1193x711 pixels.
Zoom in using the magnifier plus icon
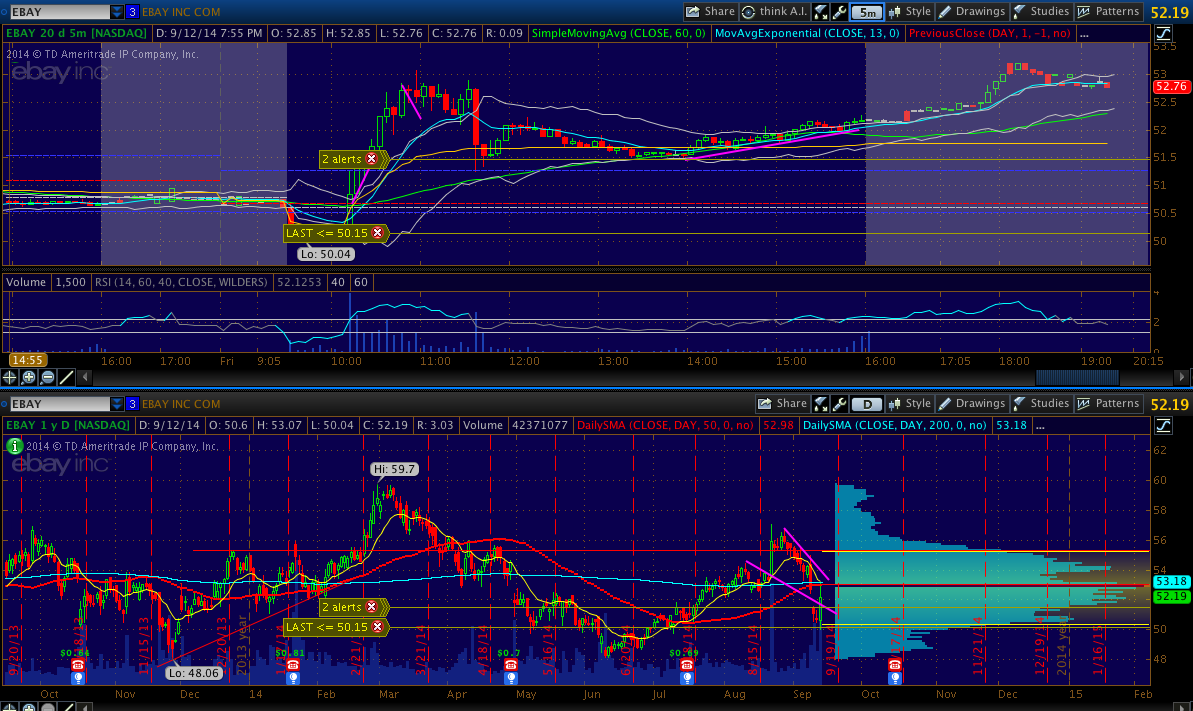click(x=29, y=377)
